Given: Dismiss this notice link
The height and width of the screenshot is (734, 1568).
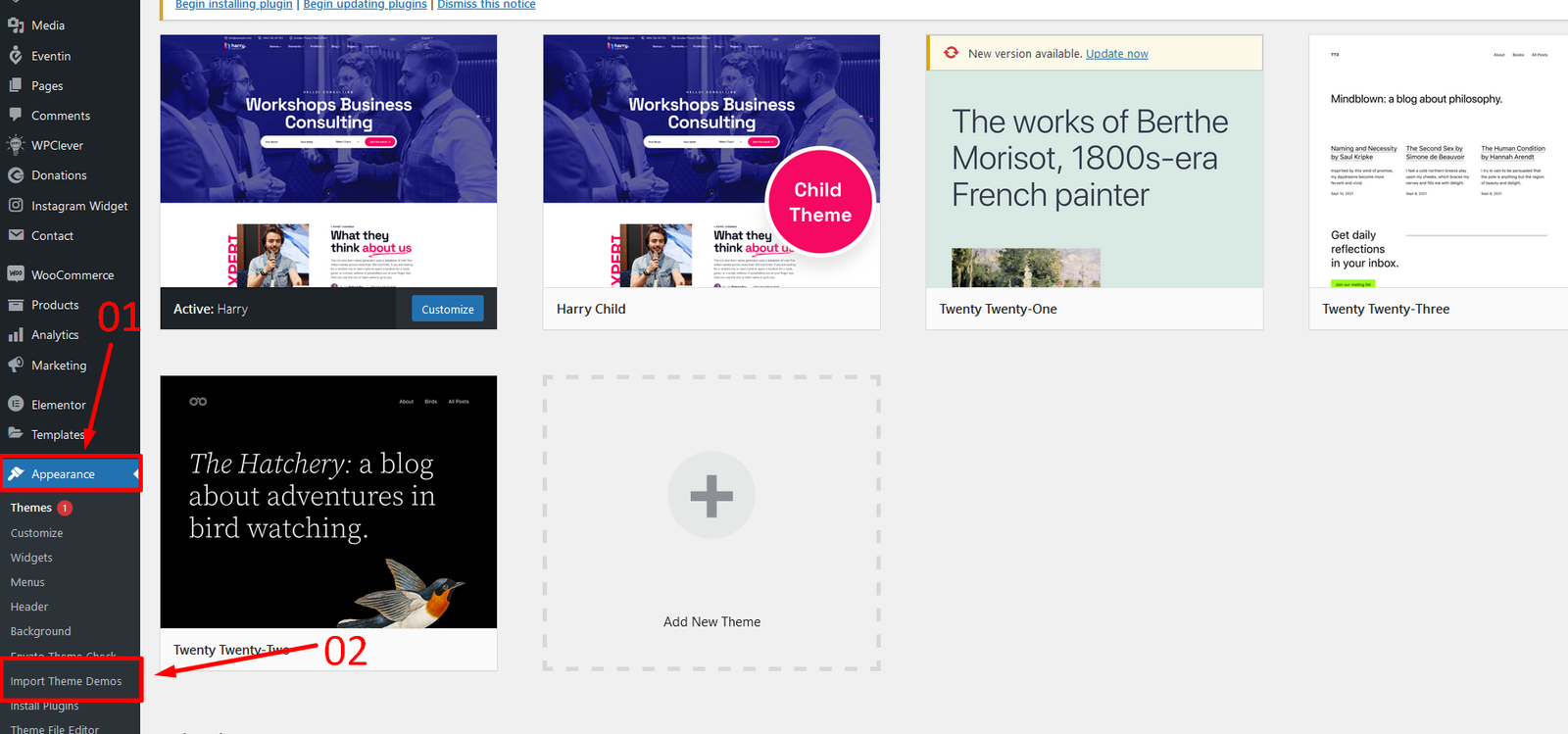Looking at the screenshot, I should (x=486, y=5).
